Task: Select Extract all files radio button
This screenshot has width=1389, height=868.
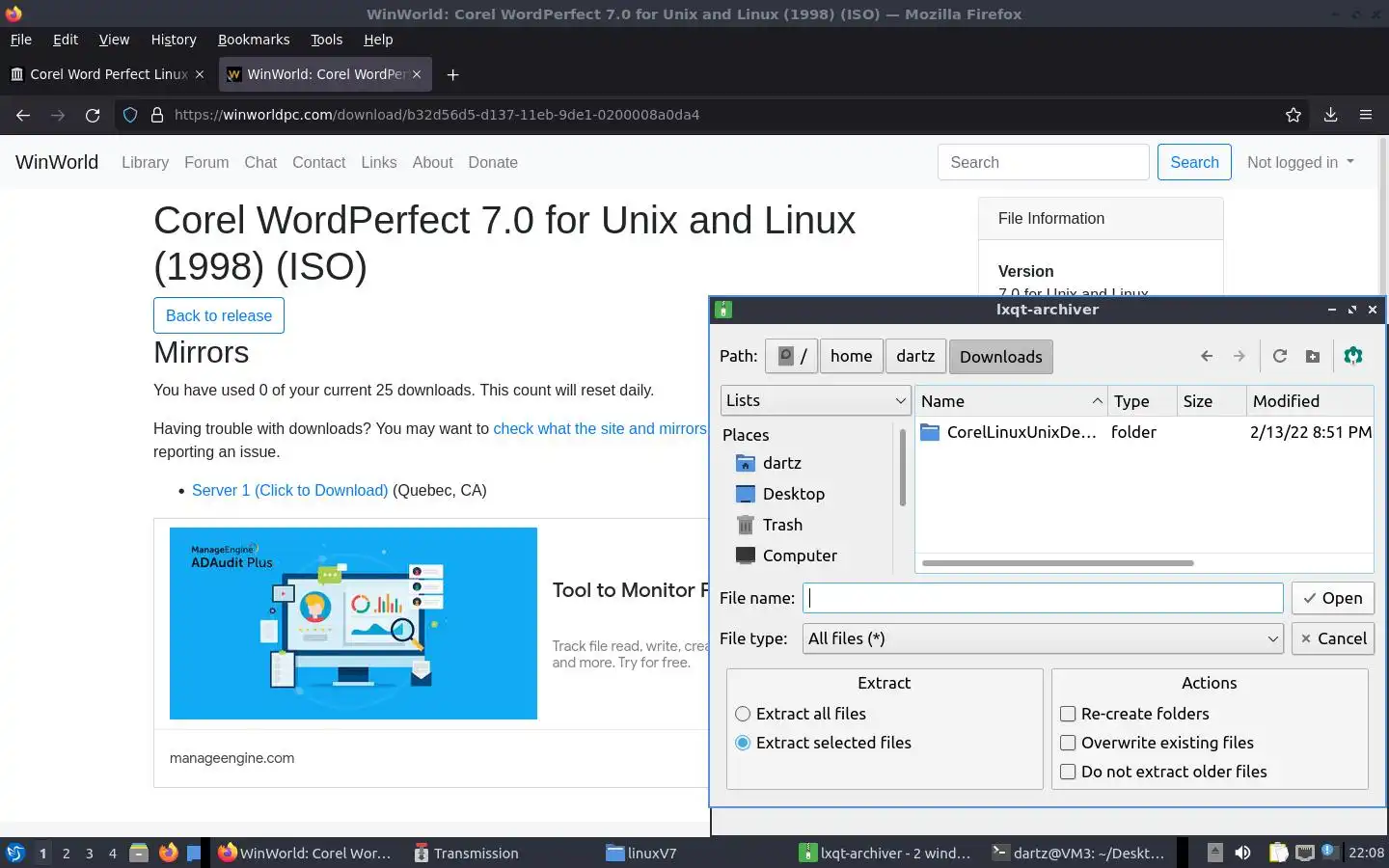Action: (743, 714)
